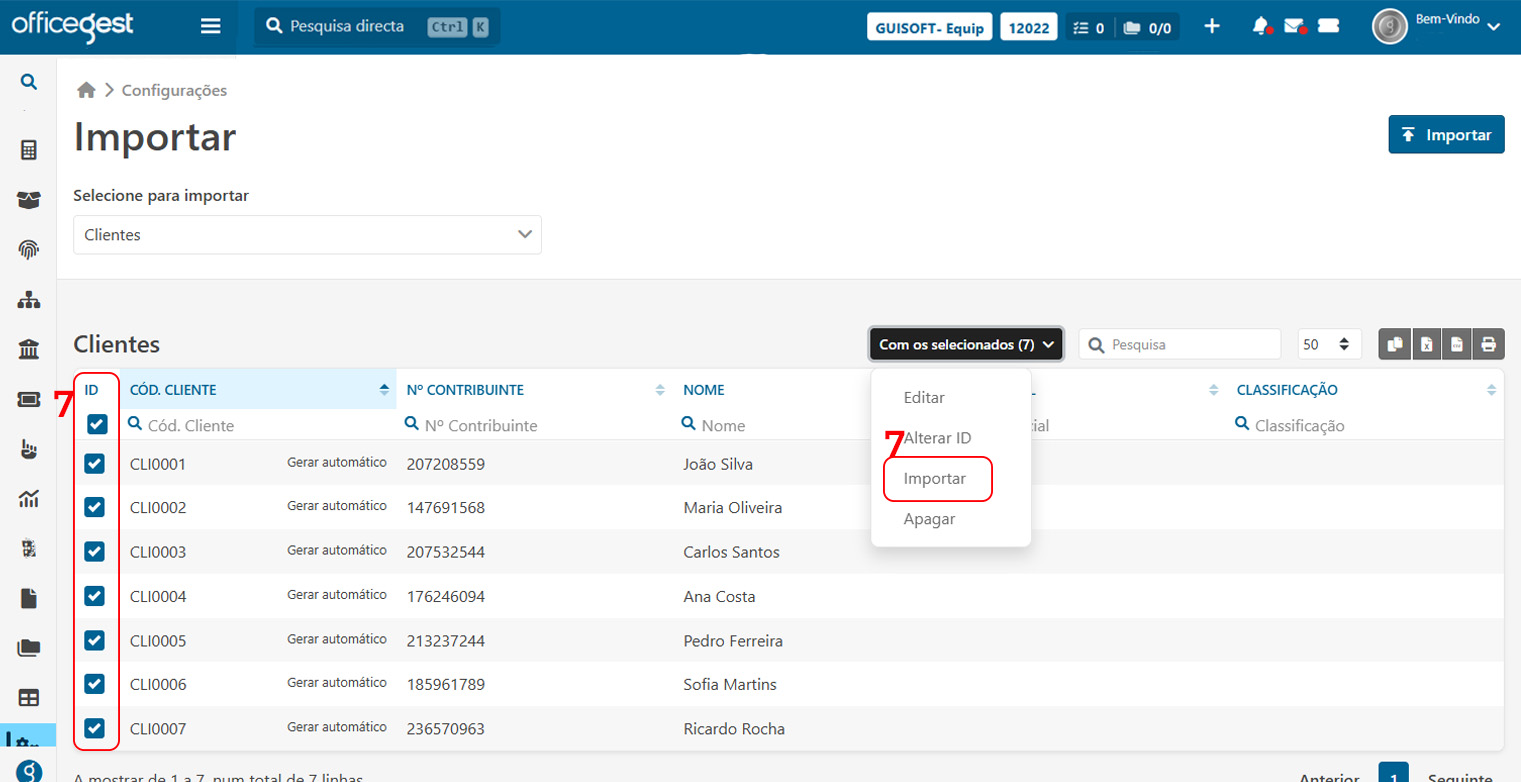Viewport: 1521px width, 782px height.
Task: Open the document file icon in sidebar
Action: 29,598
